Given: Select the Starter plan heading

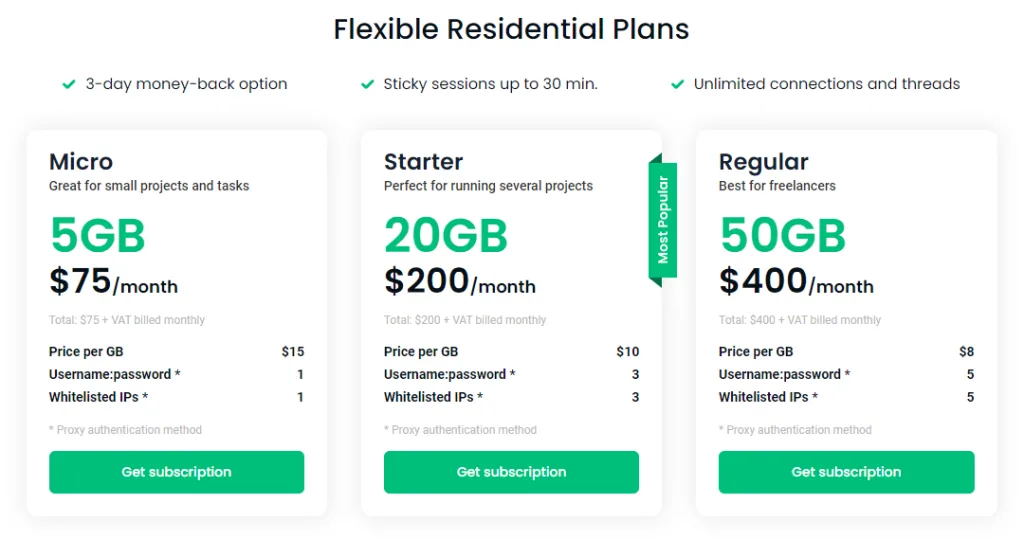Looking at the screenshot, I should click(423, 162).
